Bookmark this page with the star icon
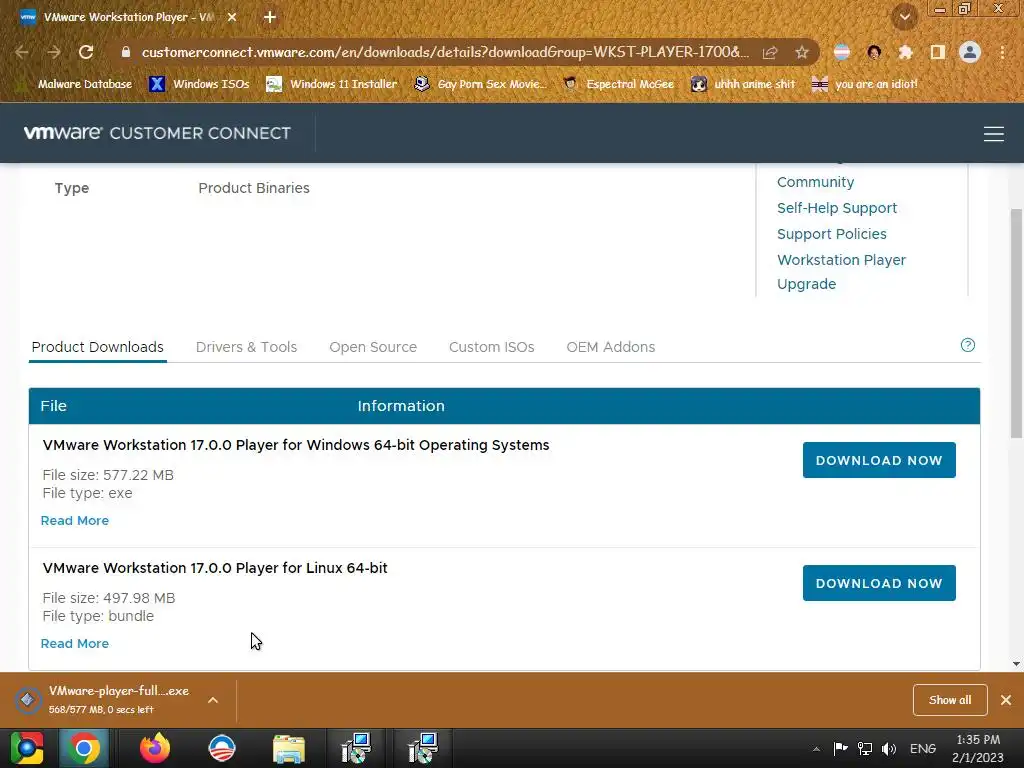Image resolution: width=1024 pixels, height=768 pixels. click(802, 52)
